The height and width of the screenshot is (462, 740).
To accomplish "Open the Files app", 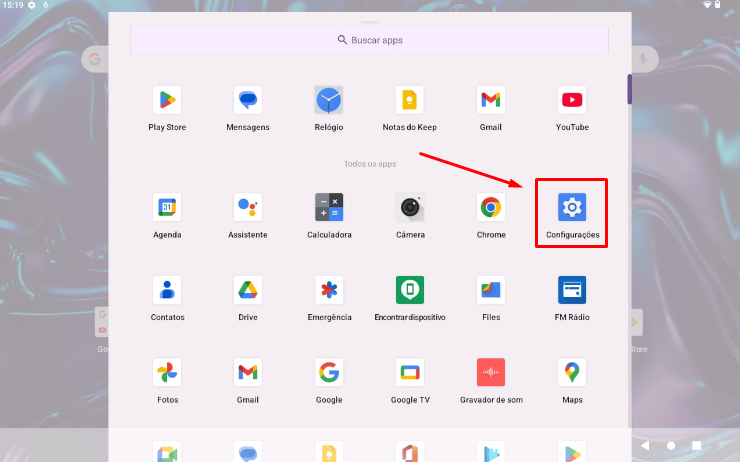I will point(491,290).
